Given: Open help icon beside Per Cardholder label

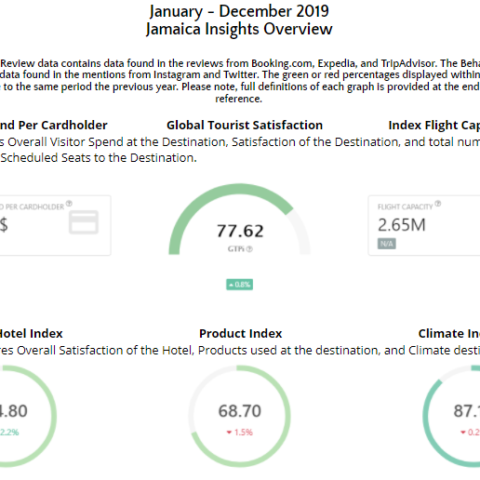Looking at the screenshot, I should click(69, 203).
